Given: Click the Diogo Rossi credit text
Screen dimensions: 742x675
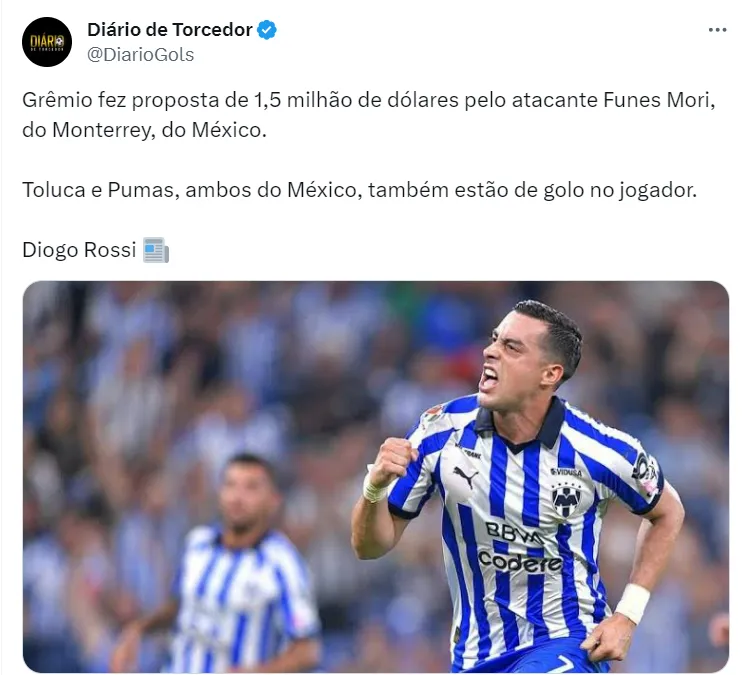Looking at the screenshot, I should [79, 250].
